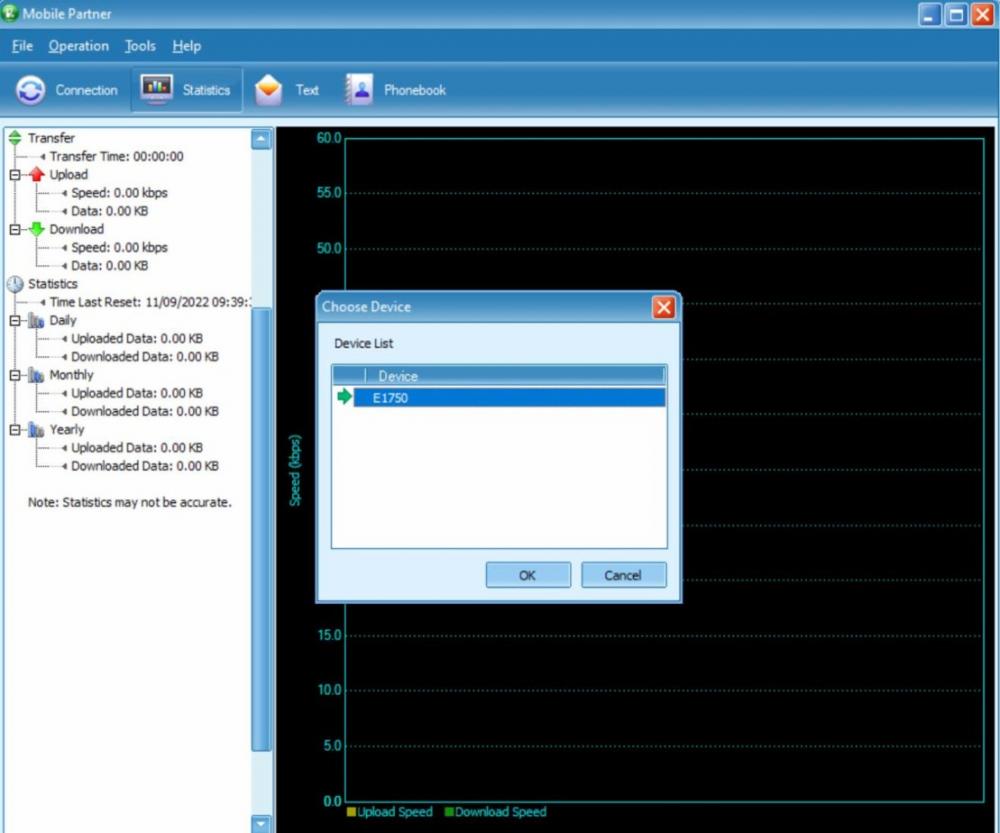This screenshot has width=1000, height=833.
Task: Collapse the Monthly statistics node
Action: point(15,375)
